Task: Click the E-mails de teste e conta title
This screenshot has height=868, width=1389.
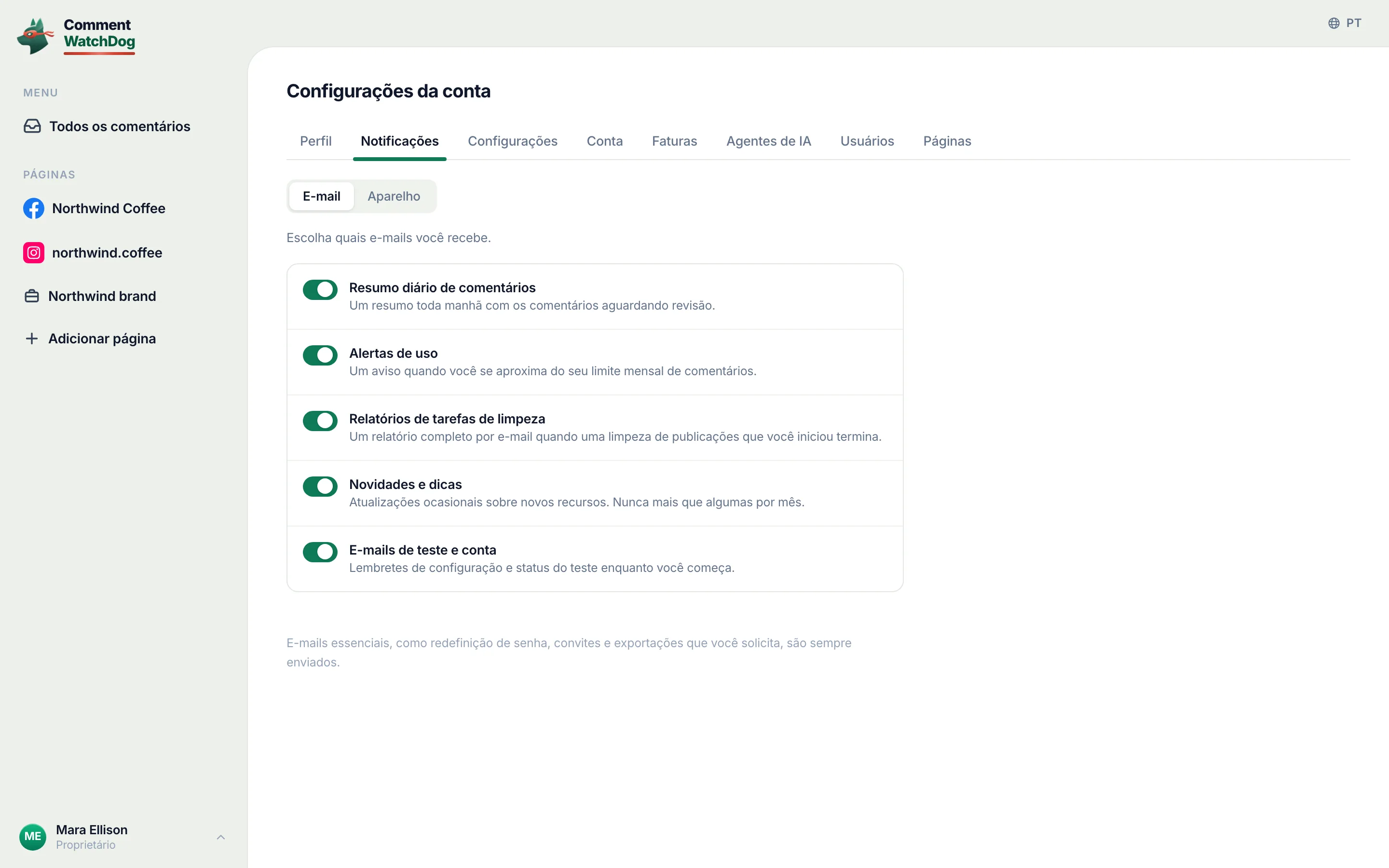Action: (422, 550)
